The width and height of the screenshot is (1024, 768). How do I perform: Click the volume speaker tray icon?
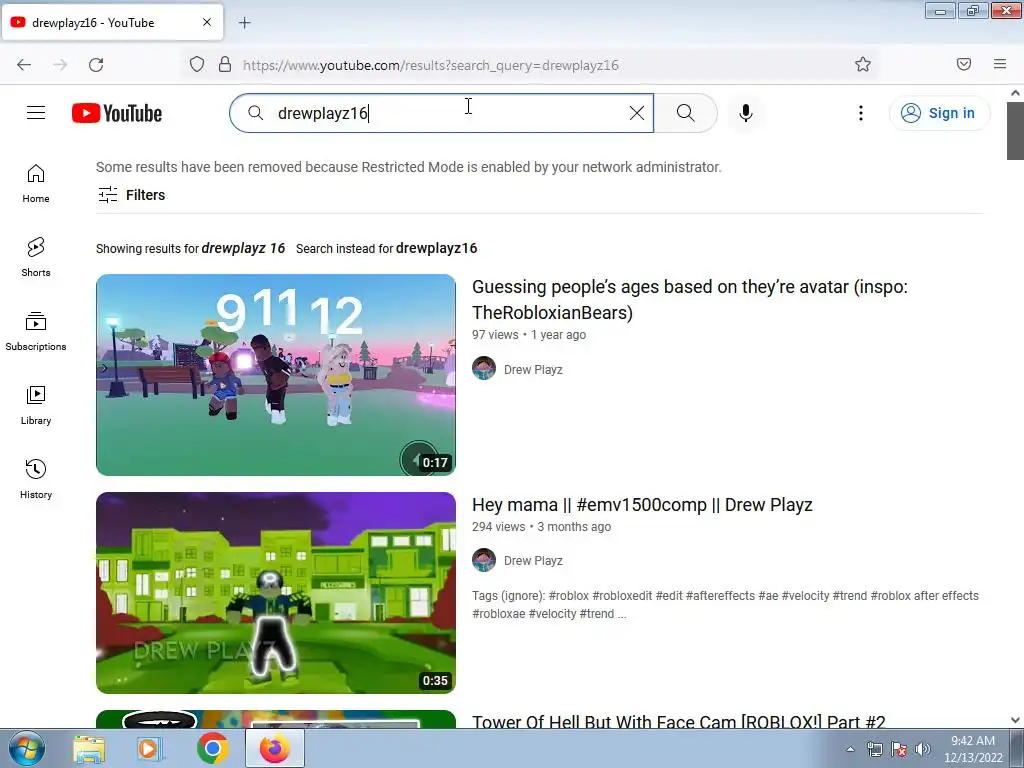923,749
